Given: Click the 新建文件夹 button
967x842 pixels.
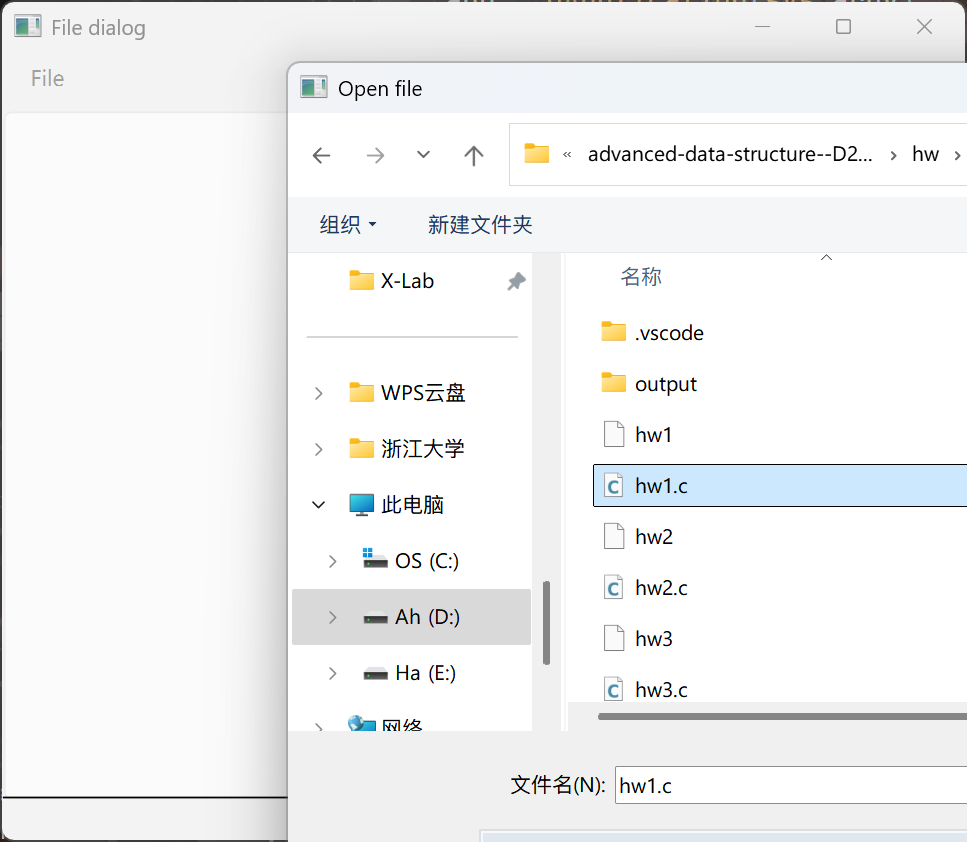Looking at the screenshot, I should (x=480, y=225).
